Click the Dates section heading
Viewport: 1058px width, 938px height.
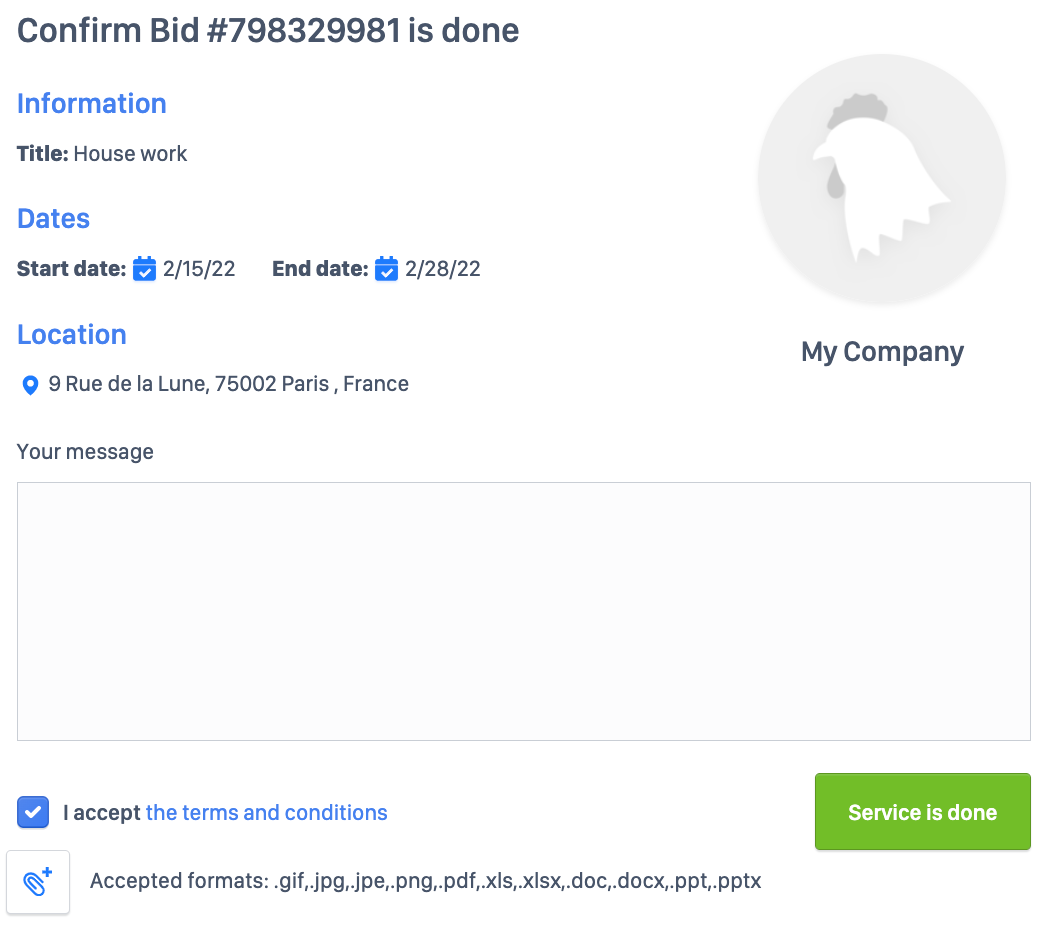pos(54,219)
